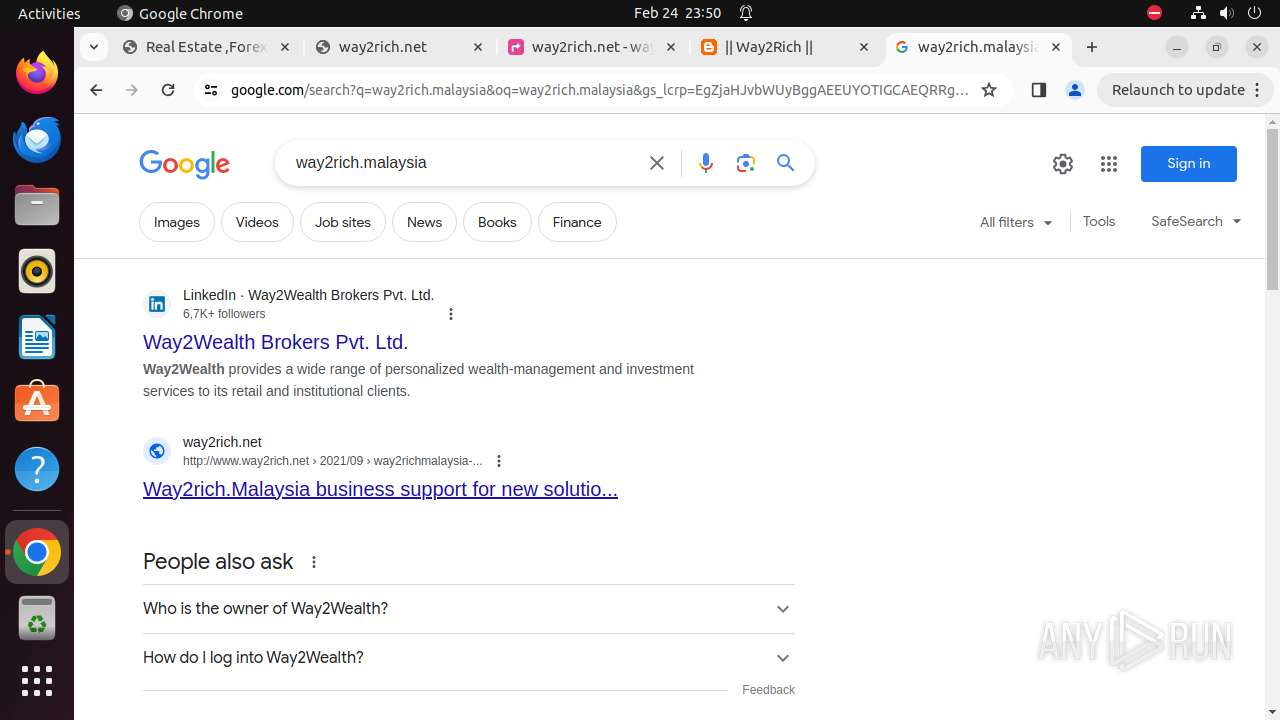The width and height of the screenshot is (1280, 720).
Task: Search by image with Google Lens
Action: (x=746, y=163)
